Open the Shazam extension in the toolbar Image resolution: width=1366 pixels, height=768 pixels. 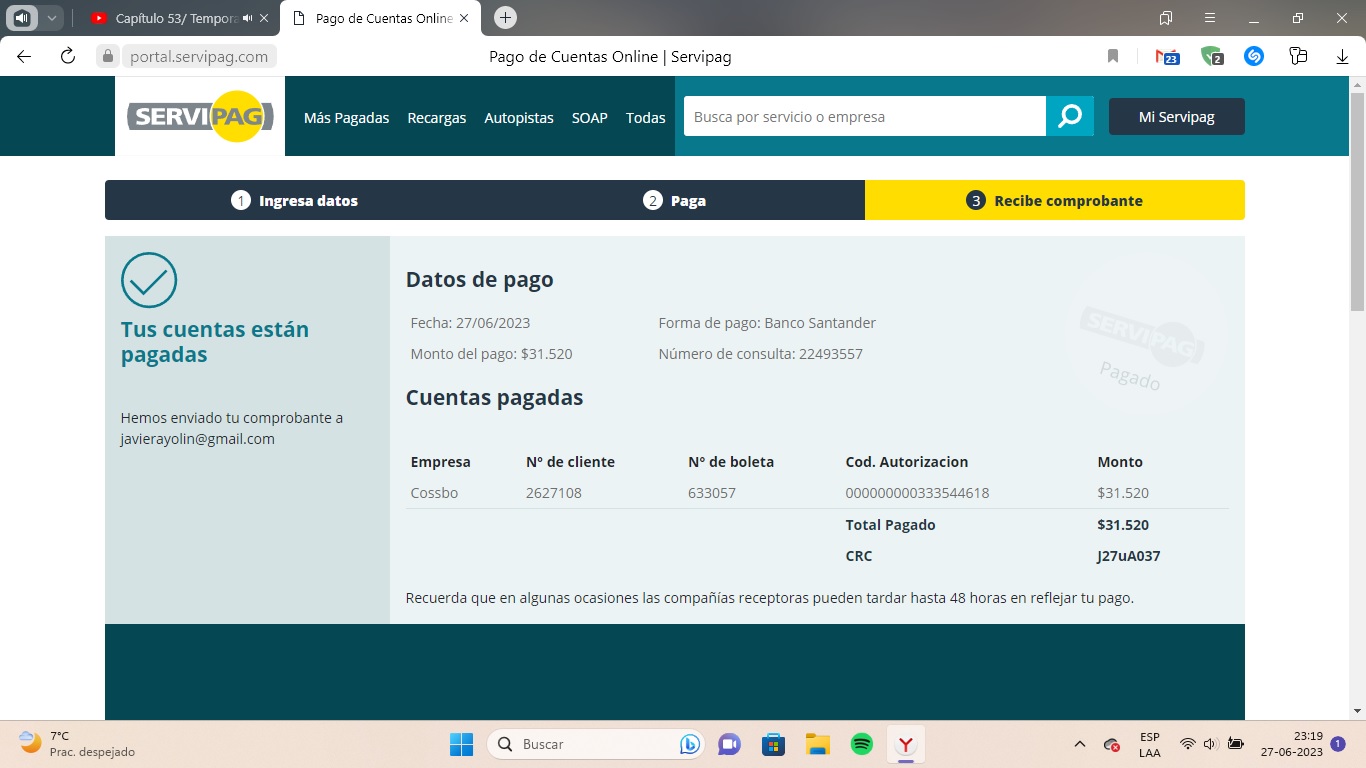point(1254,56)
